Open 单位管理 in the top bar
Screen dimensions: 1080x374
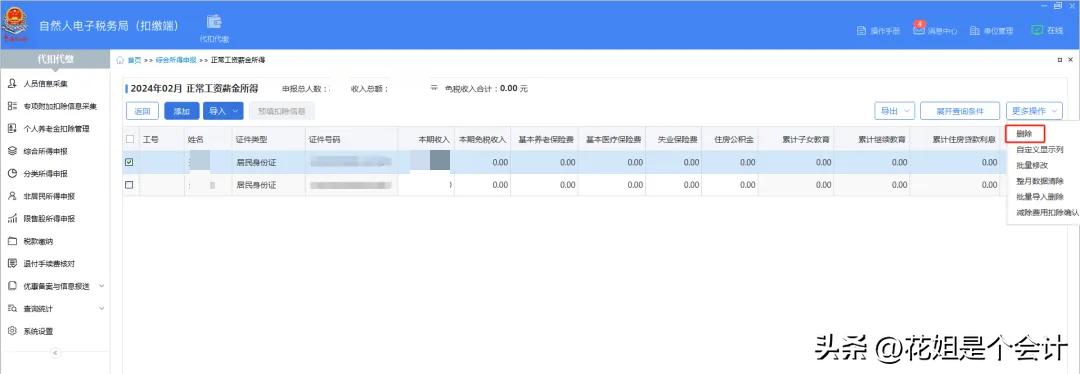[x=991, y=31]
